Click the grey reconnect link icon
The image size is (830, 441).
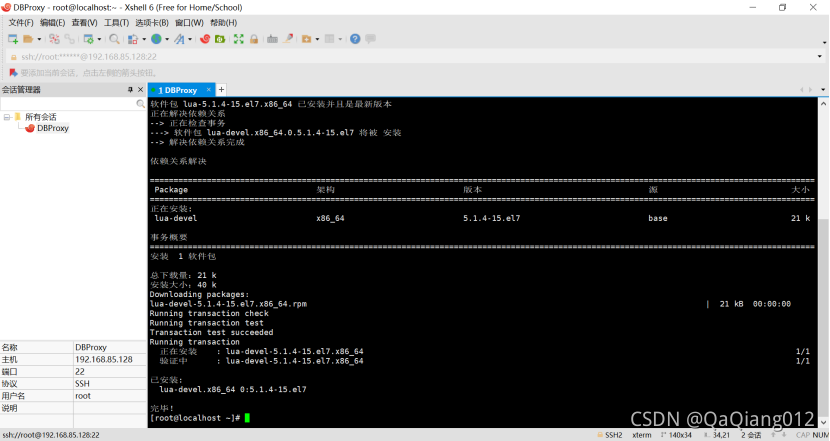tap(69, 39)
